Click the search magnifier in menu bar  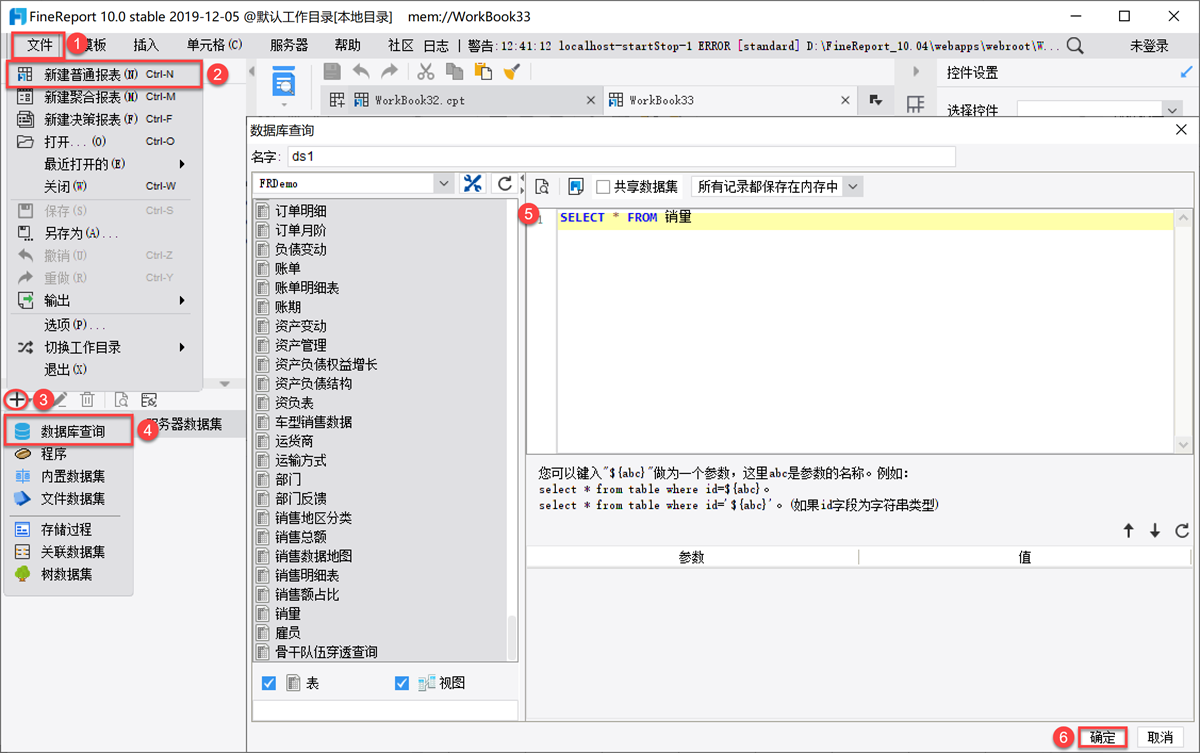[x=1075, y=45]
